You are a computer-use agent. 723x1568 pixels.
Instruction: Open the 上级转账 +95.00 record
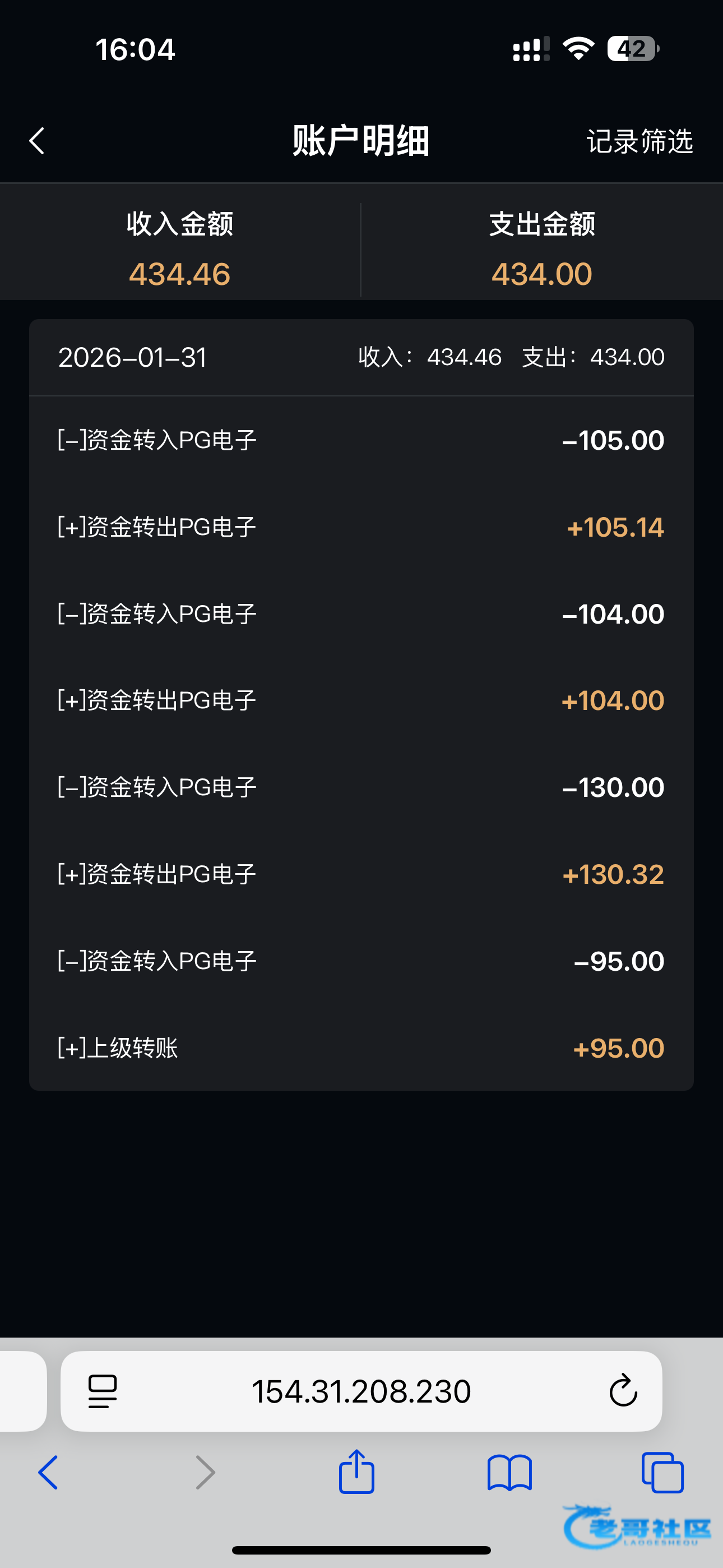pos(361,1048)
